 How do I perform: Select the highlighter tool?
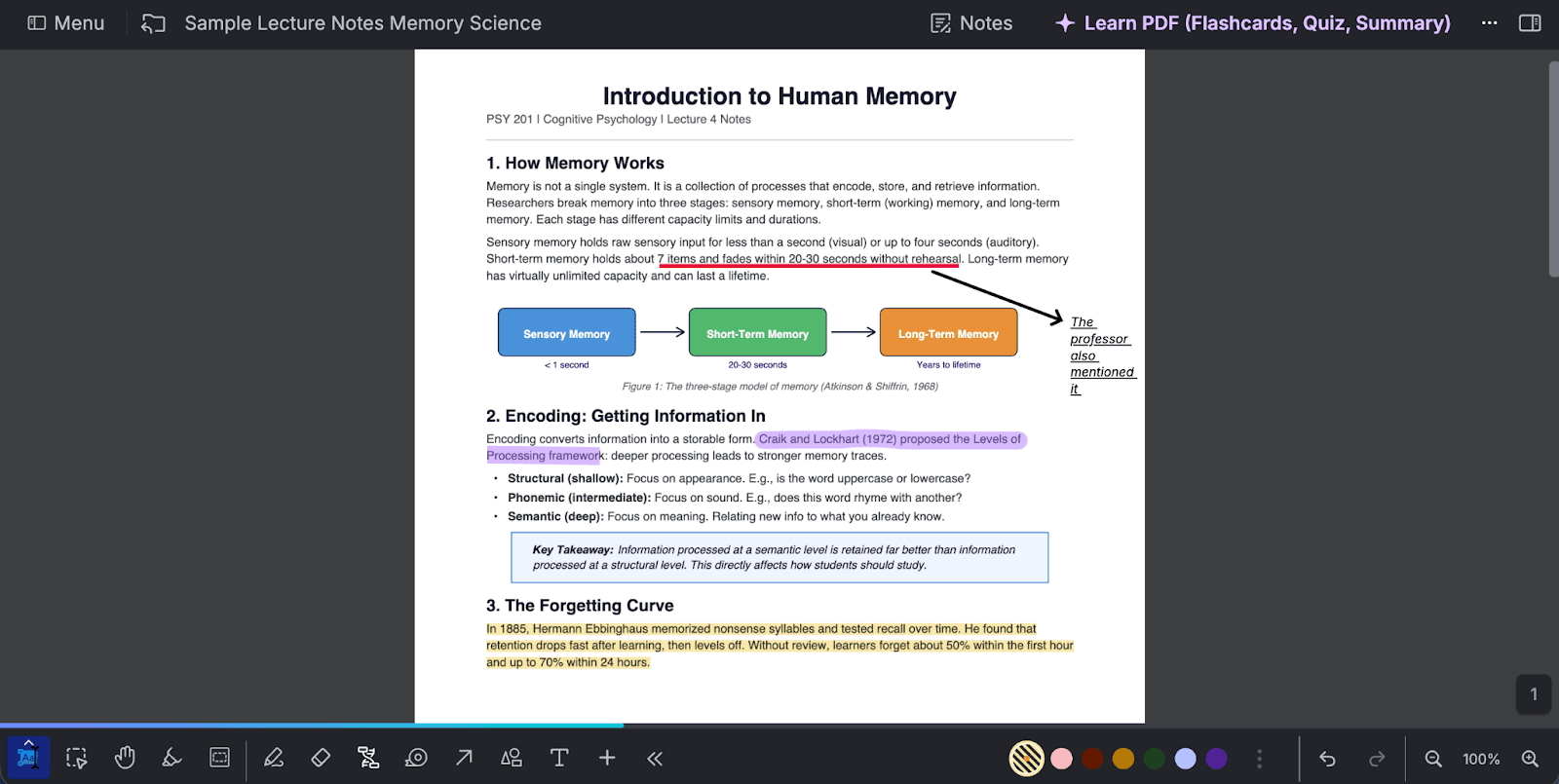click(171, 758)
